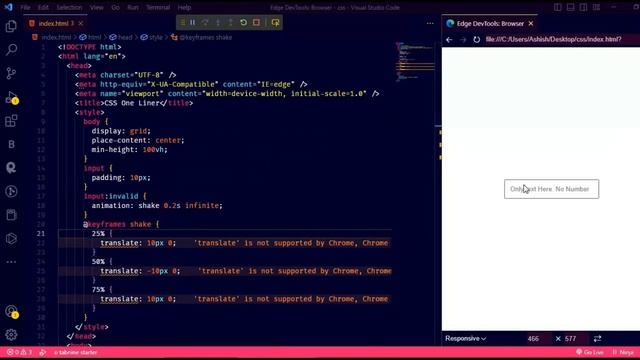Open the B extension icon in activity bar
This screenshot has height=360, width=640.
coord(11,144)
